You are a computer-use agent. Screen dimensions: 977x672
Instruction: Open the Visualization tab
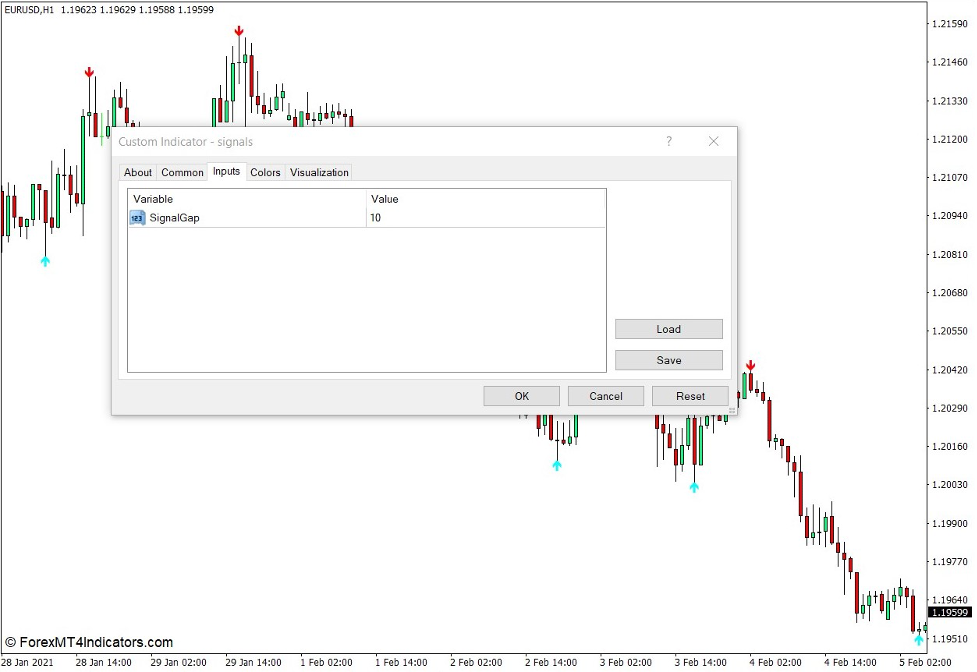pos(319,172)
